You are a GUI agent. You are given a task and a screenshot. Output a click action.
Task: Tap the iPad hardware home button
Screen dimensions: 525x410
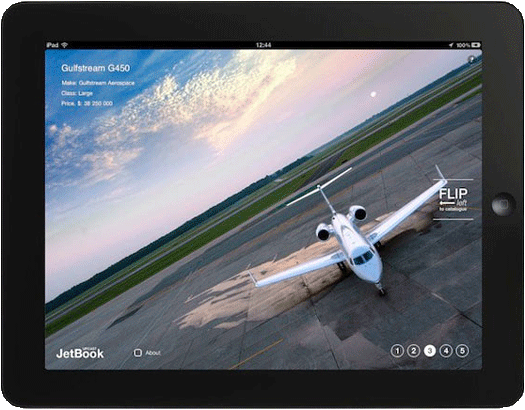[503, 204]
